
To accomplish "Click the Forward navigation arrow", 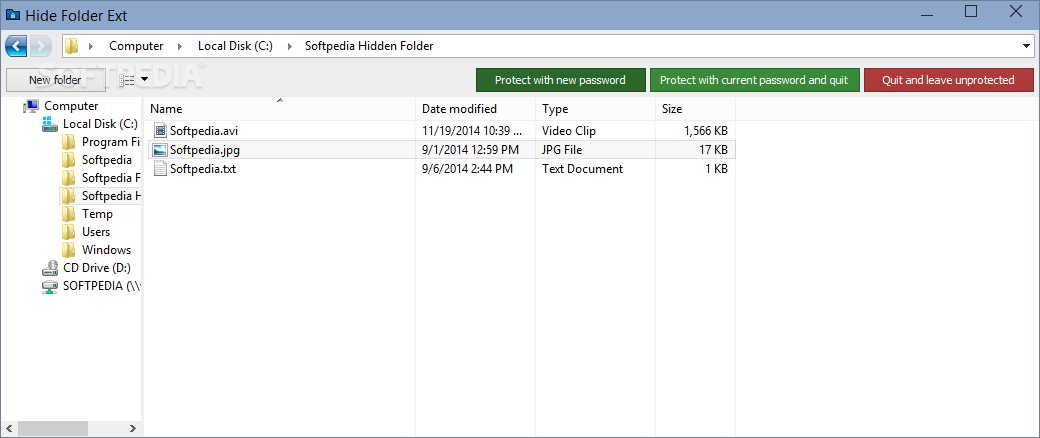I will [x=40, y=46].
